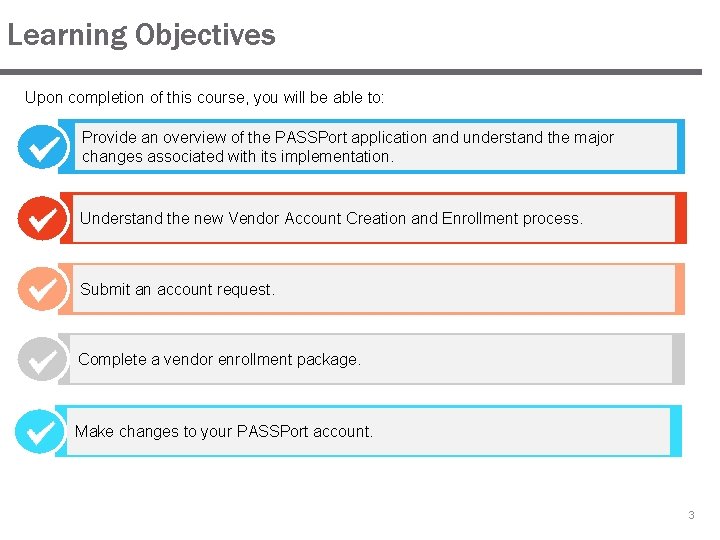Click the blue checkmark circle icon
720x540 pixels.
[43, 147]
